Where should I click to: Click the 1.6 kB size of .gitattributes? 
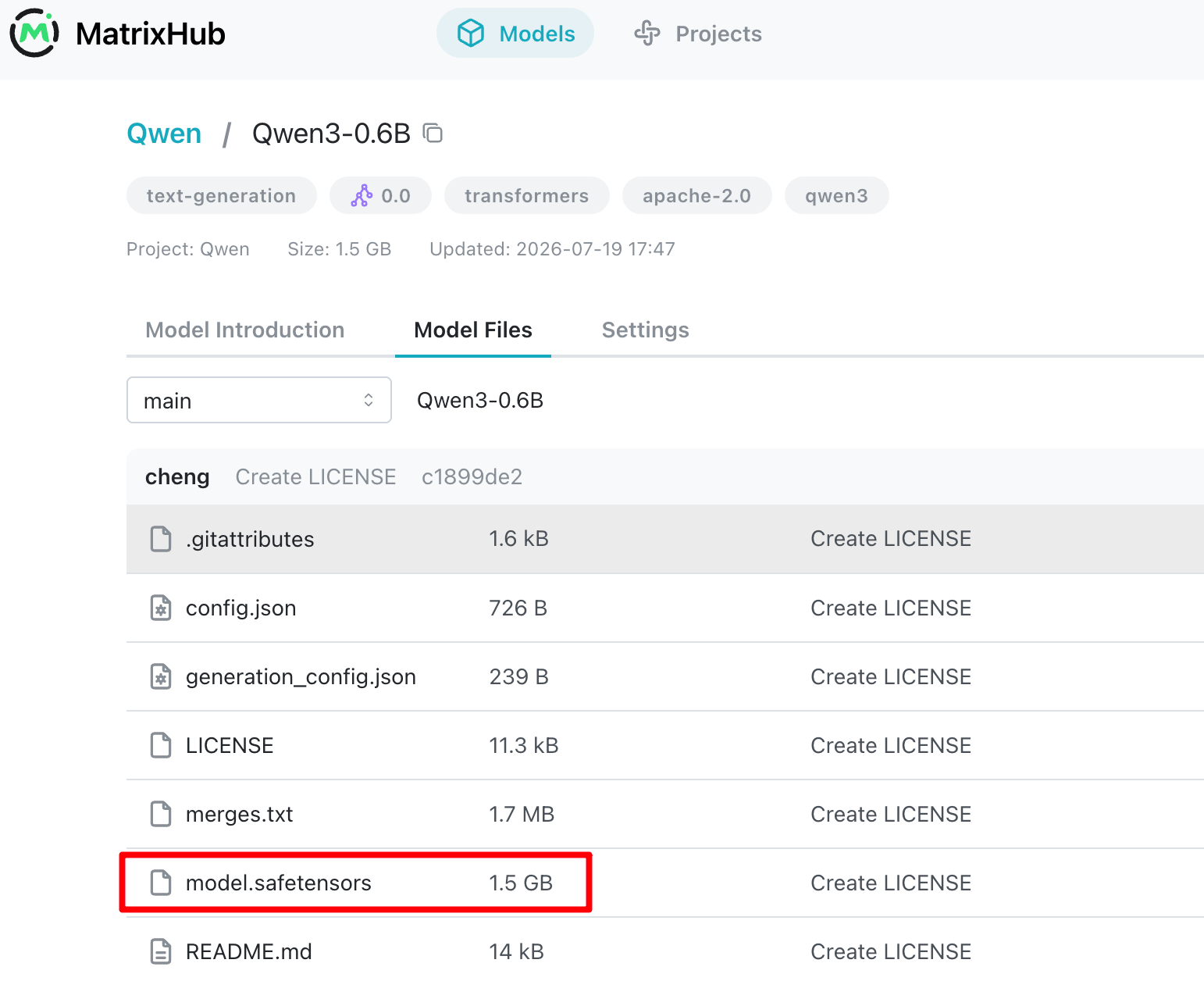519,539
